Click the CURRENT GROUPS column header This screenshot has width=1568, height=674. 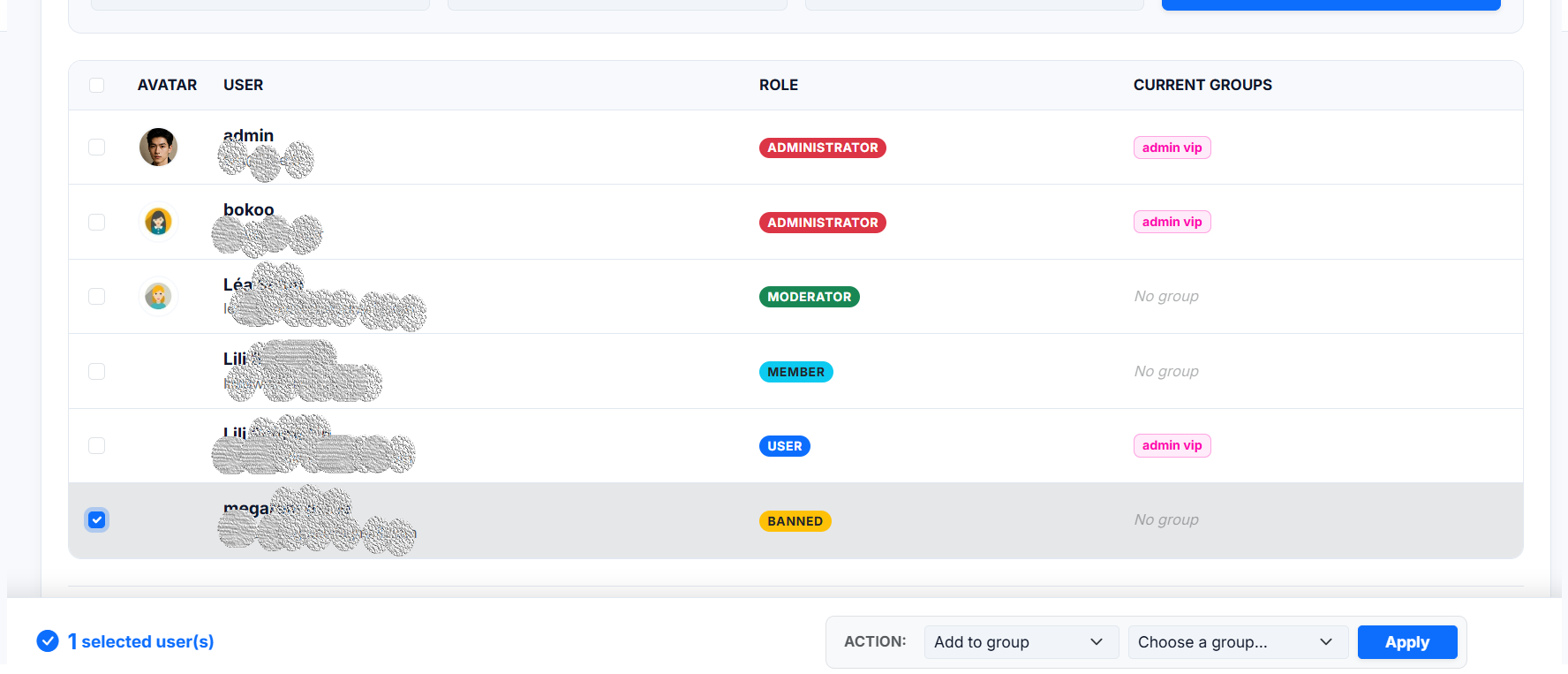point(1202,85)
